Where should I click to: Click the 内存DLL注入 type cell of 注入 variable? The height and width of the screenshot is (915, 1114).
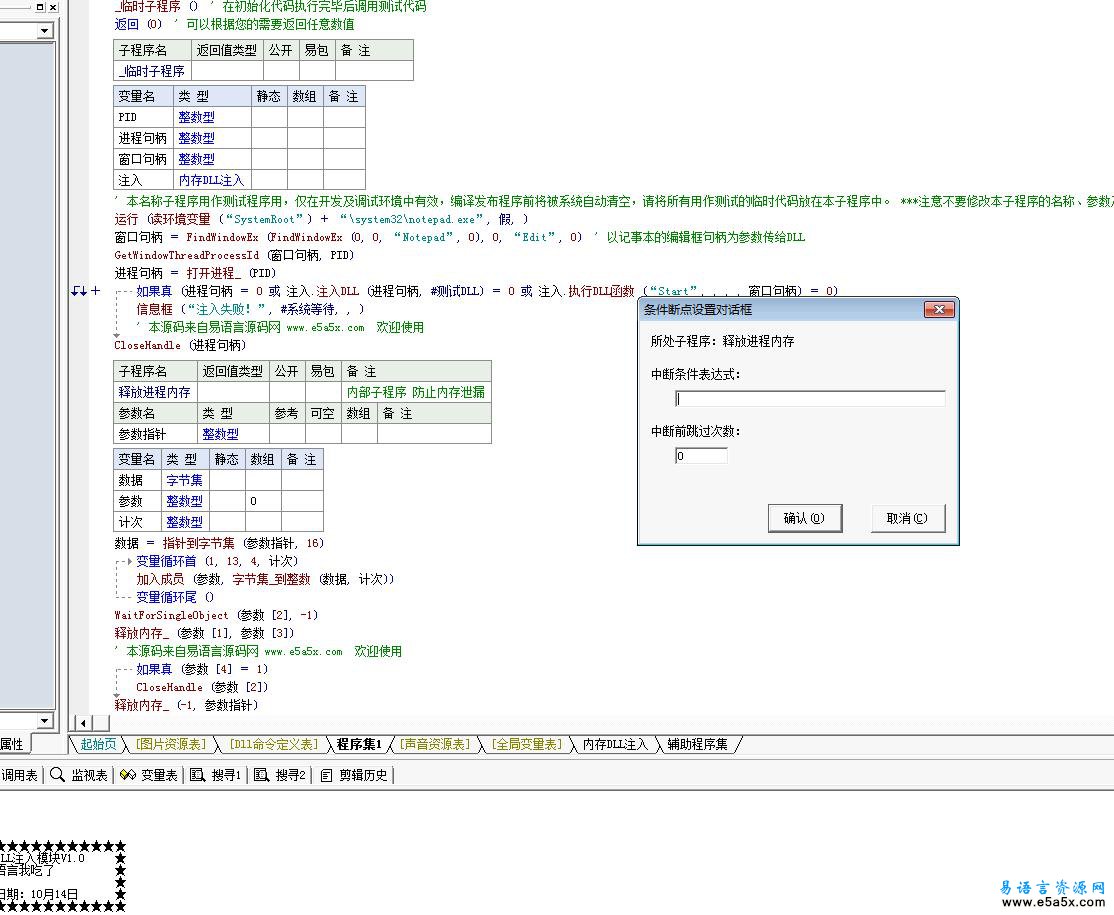[212, 180]
